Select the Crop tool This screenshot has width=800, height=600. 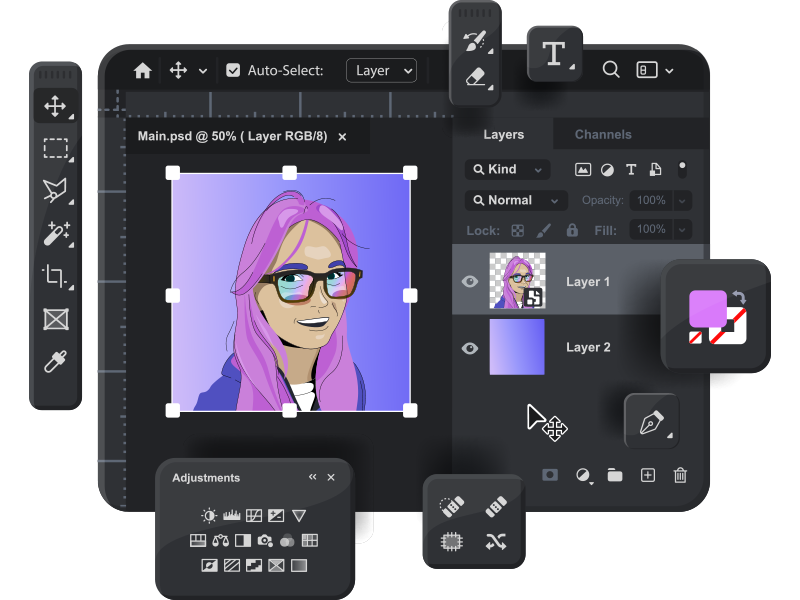pyautogui.click(x=55, y=276)
